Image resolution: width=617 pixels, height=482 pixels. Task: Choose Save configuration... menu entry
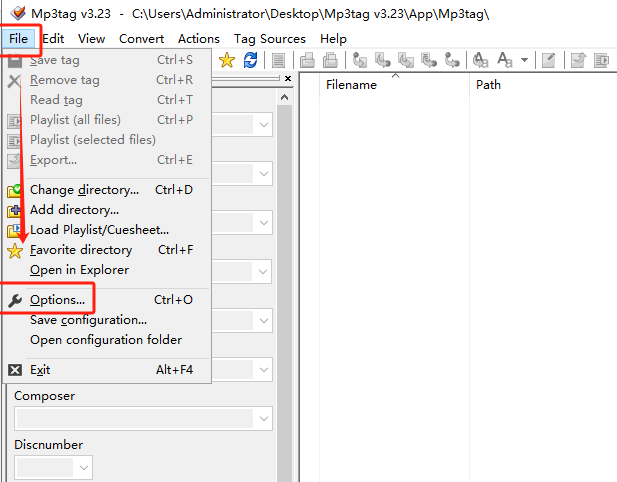(107, 320)
